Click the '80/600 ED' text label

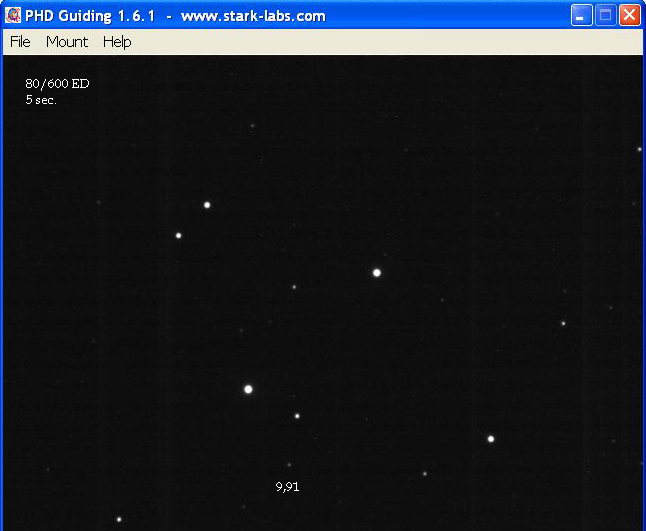pos(57,84)
